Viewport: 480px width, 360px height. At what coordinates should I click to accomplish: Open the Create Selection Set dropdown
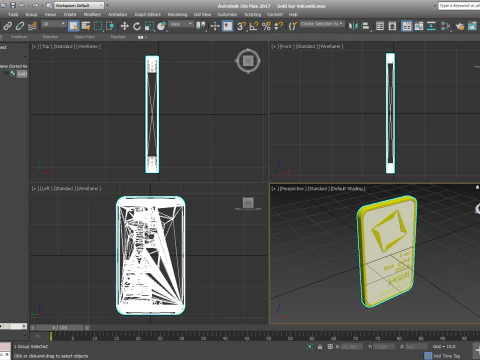(322, 24)
